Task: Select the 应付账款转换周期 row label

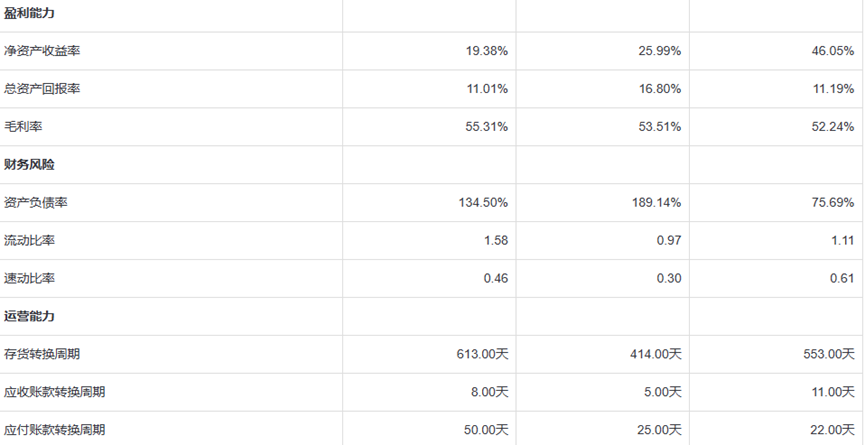Action: pyautogui.click(x=53, y=430)
